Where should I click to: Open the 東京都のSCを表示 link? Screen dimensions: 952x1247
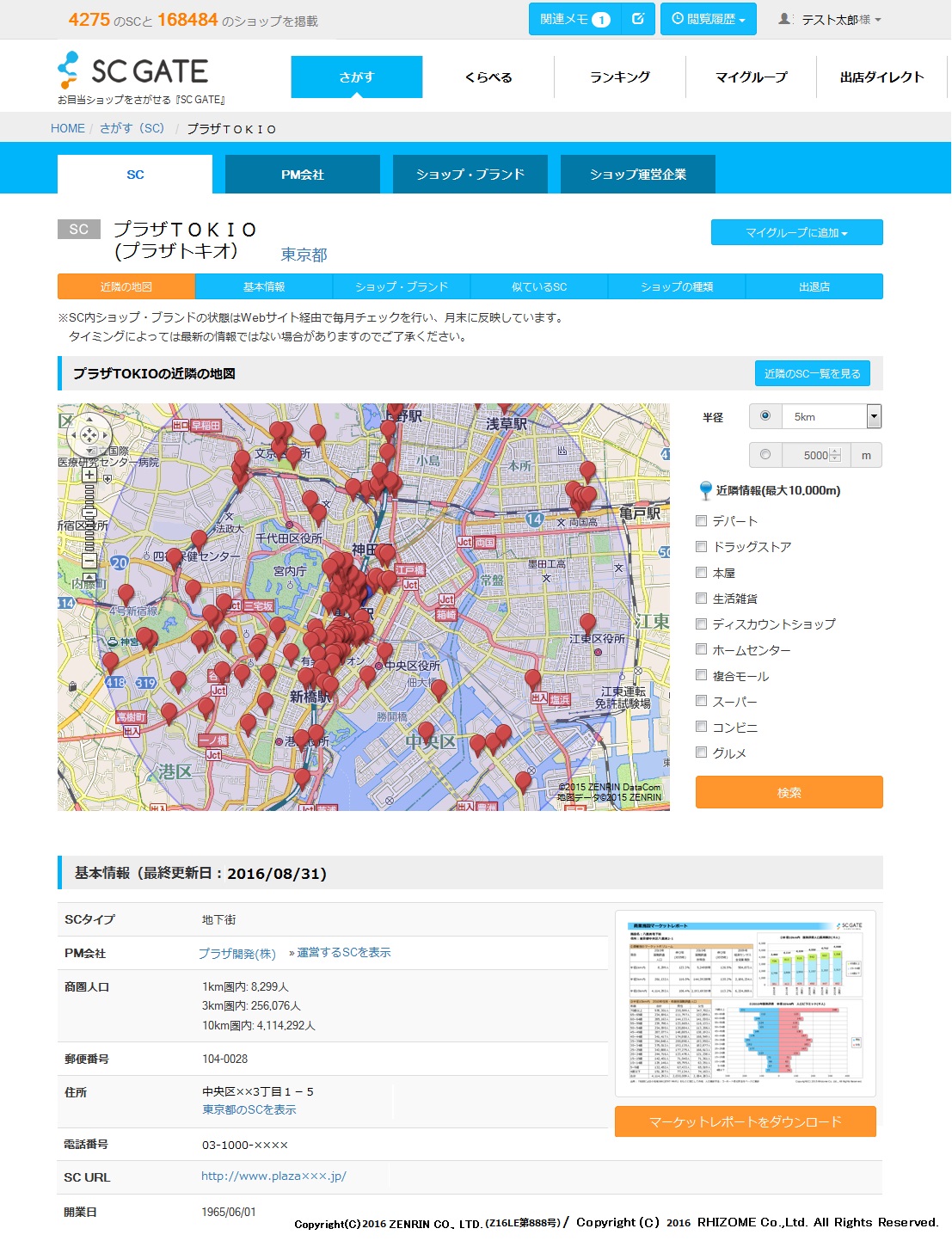tap(249, 1109)
